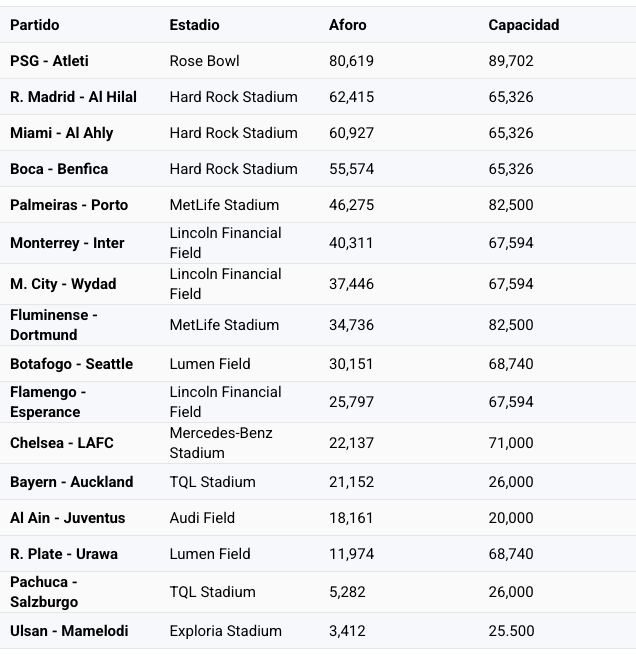Select the R. Plate - Urawa match
The height and width of the screenshot is (654, 636).
(x=64, y=554)
